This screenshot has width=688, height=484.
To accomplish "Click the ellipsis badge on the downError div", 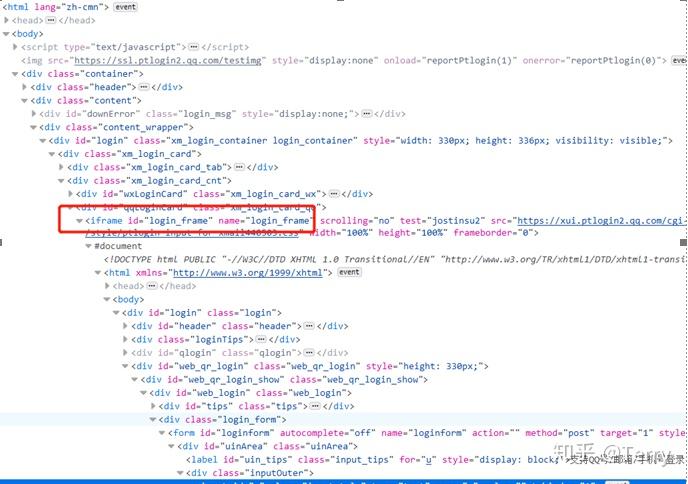I will coord(367,114).
